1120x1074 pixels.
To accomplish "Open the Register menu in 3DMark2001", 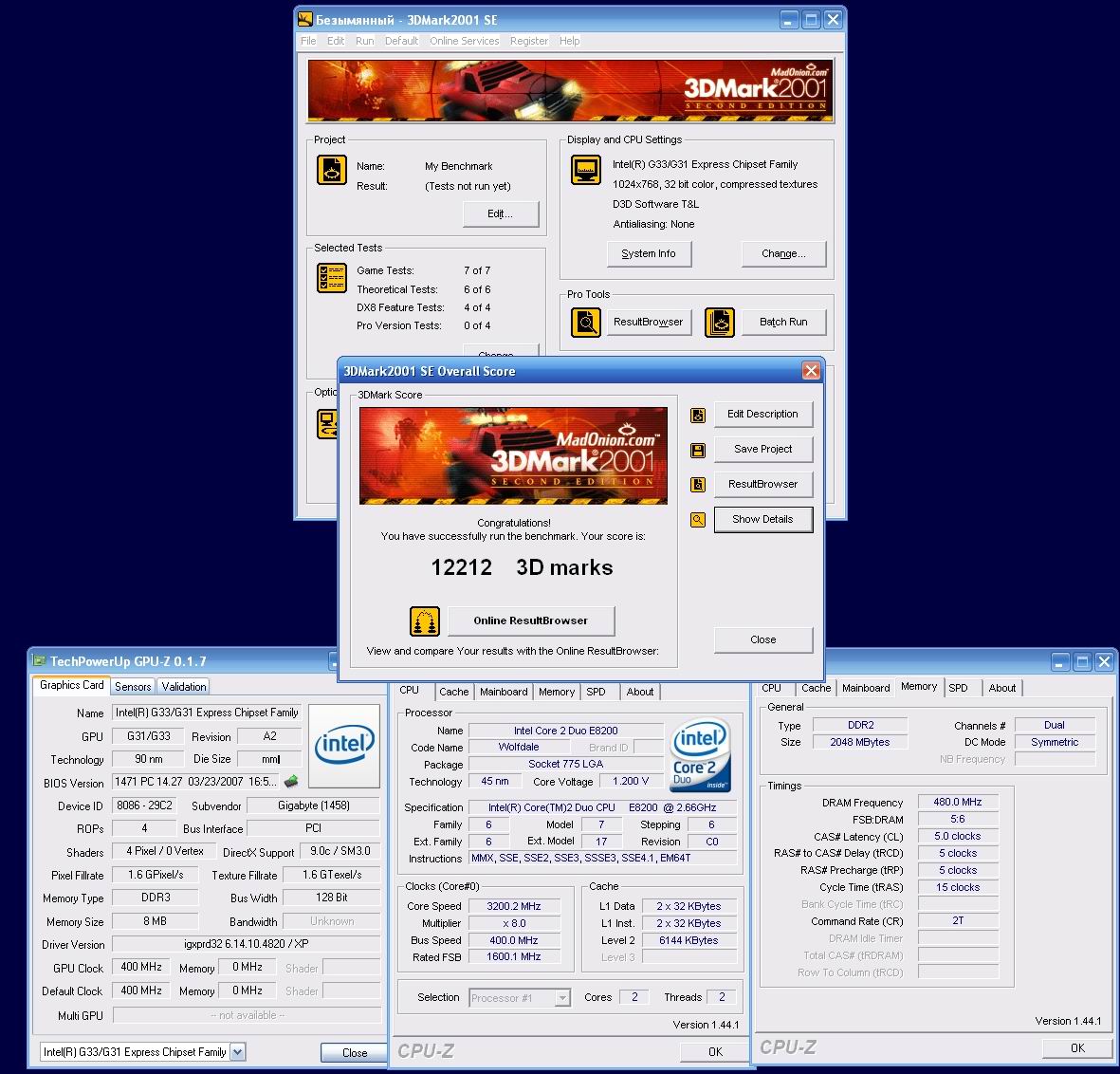I will [529, 41].
